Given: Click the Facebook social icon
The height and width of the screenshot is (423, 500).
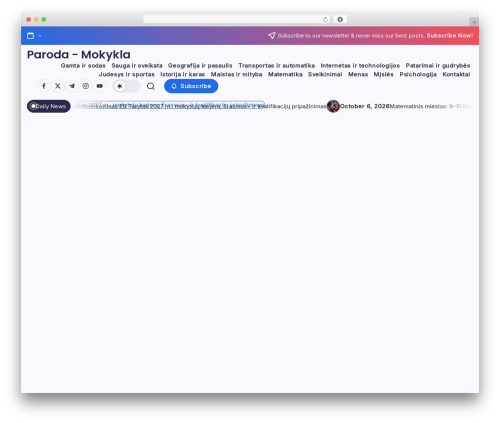Looking at the screenshot, I should tap(44, 86).
